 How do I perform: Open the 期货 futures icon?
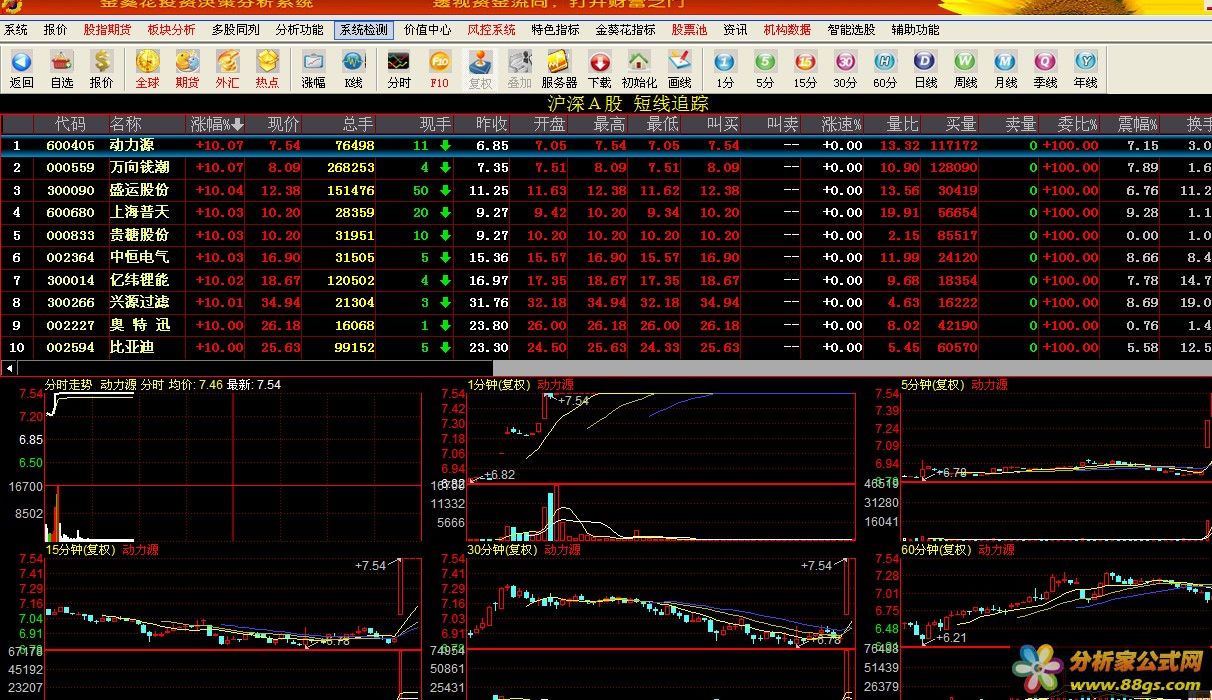pos(187,69)
